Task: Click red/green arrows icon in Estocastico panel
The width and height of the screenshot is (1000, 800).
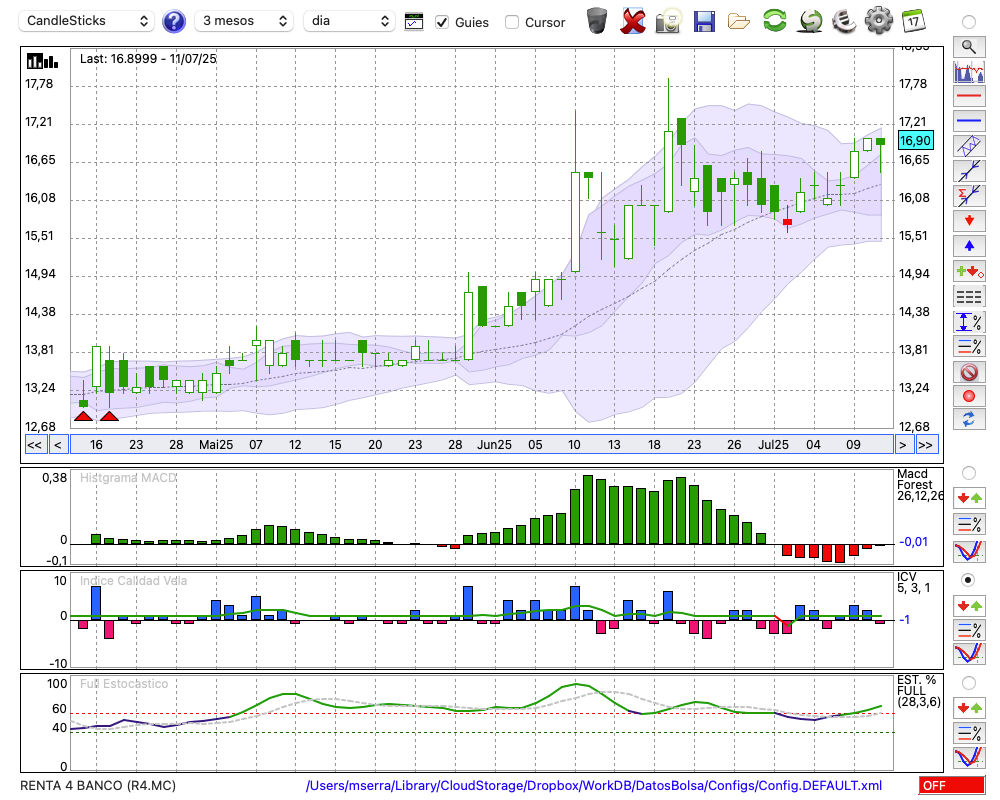Action: pyautogui.click(x=969, y=707)
